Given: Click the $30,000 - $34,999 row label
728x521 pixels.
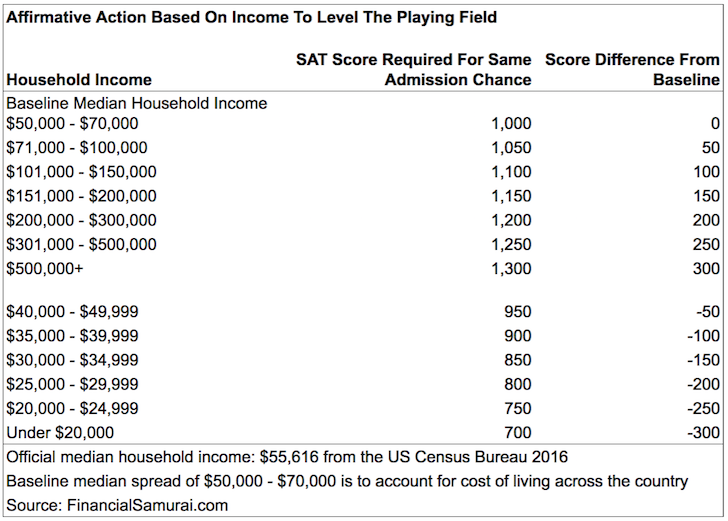Looking at the screenshot, I should coord(72,359).
